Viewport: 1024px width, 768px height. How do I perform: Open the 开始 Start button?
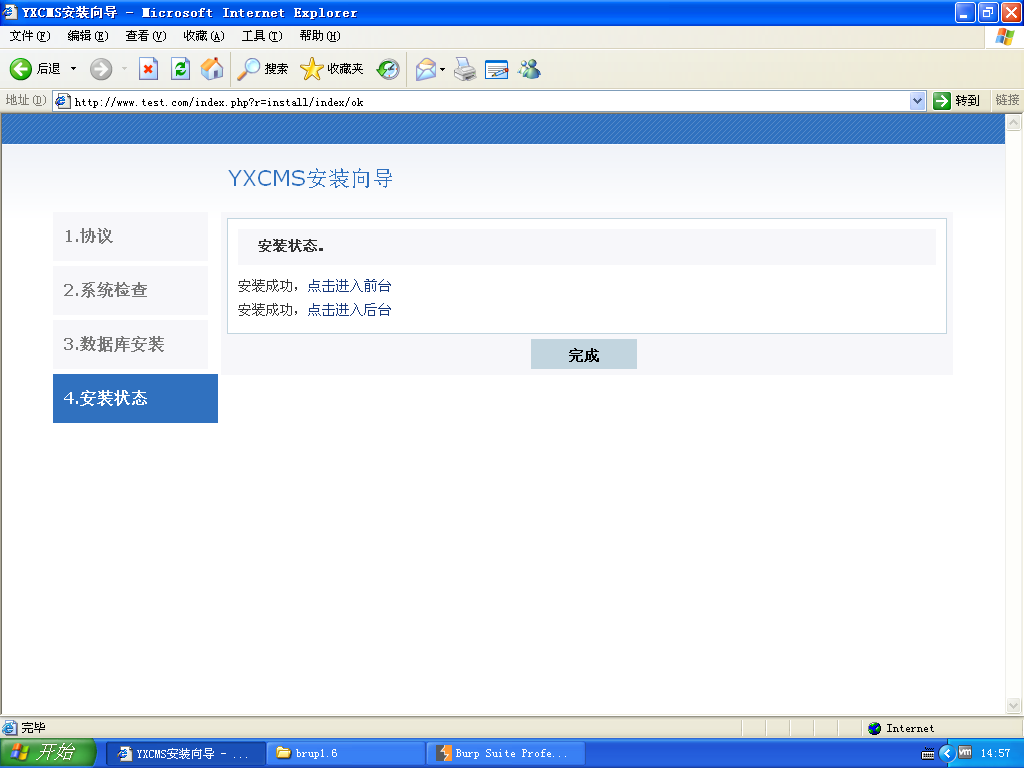point(48,753)
